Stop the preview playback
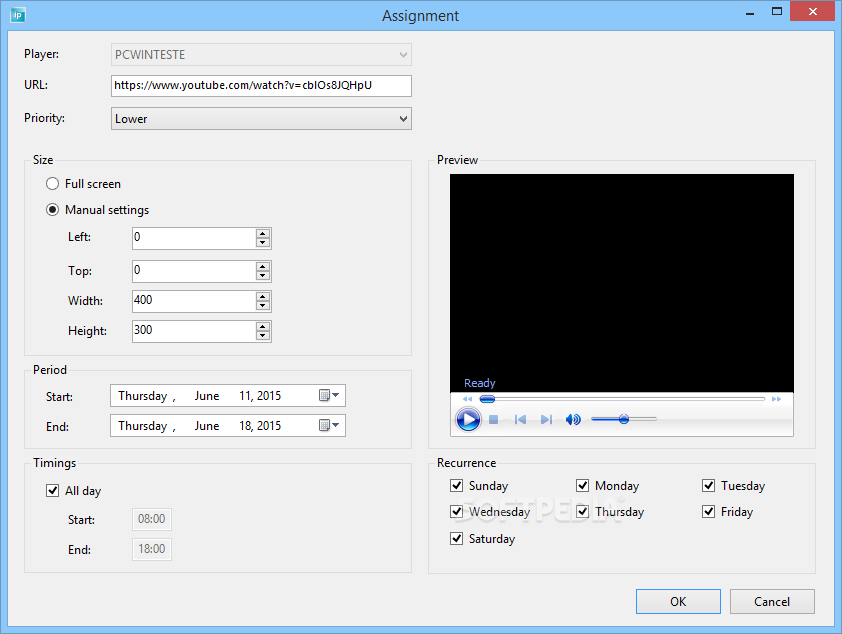 pyautogui.click(x=493, y=419)
